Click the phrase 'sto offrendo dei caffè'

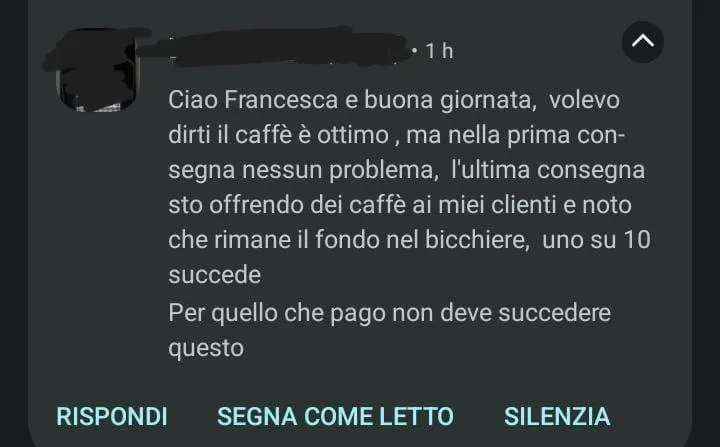(x=287, y=205)
